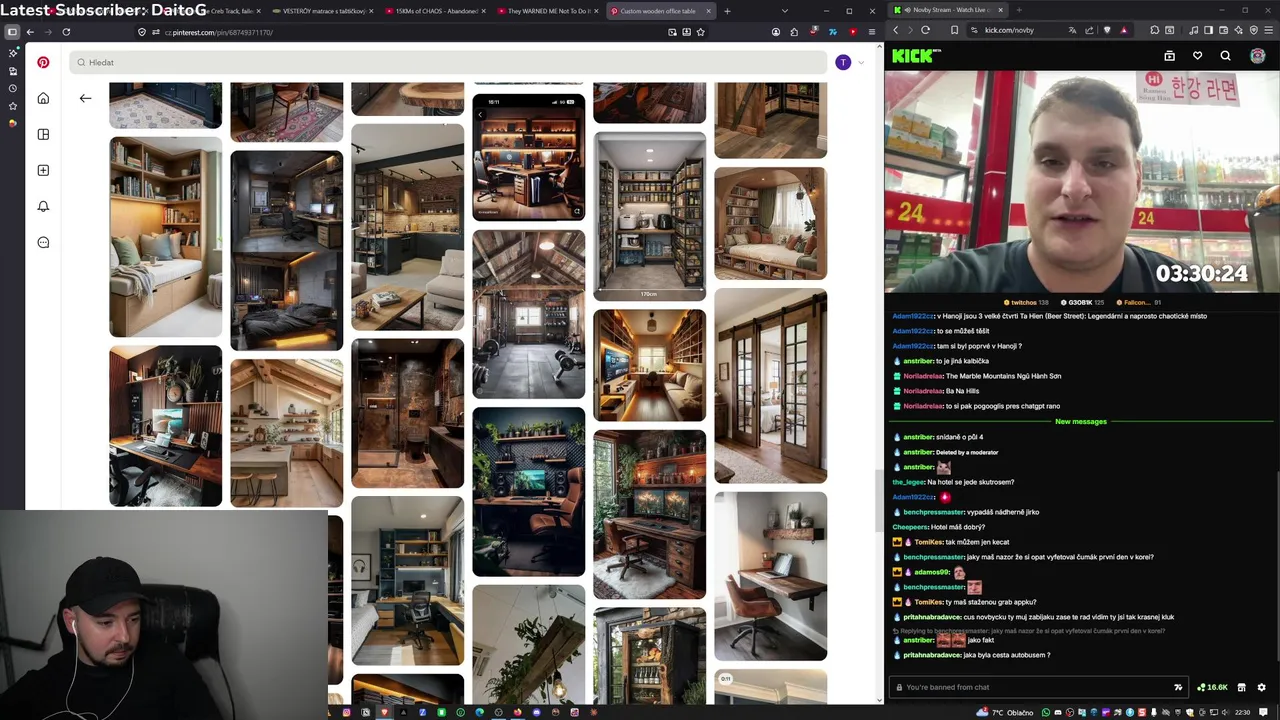Reload the Kick page
This screenshot has height=720, width=1280.
925,30
